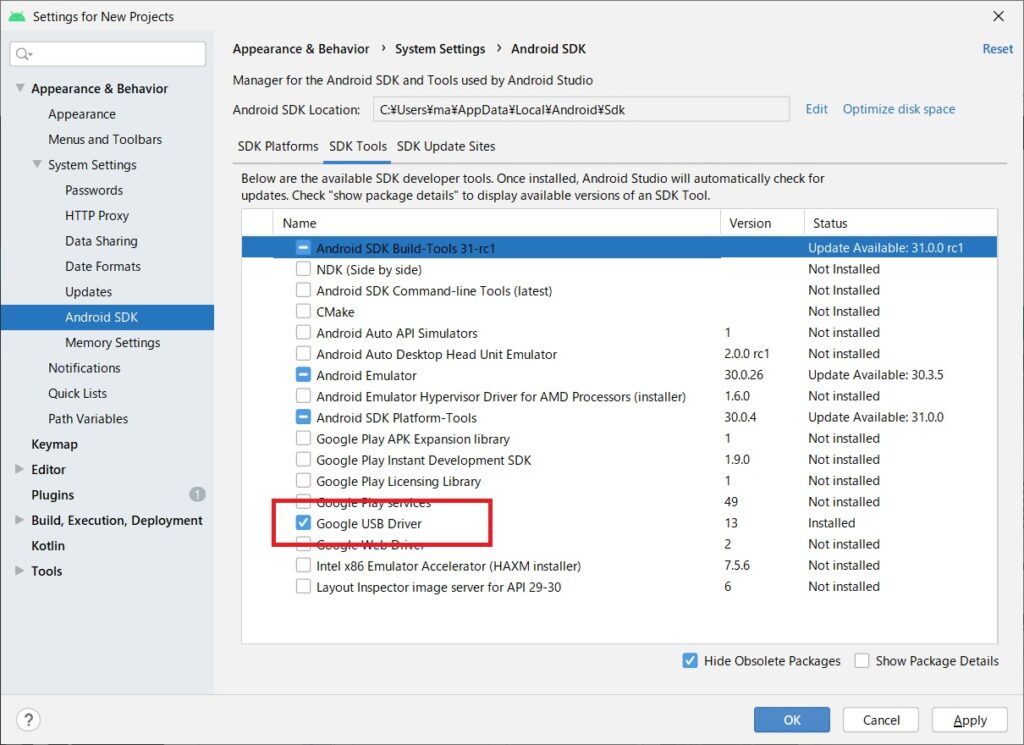Enable Android SDK Command-line Tools checkbox
Screen dimensions: 1024x745
[x=303, y=290]
